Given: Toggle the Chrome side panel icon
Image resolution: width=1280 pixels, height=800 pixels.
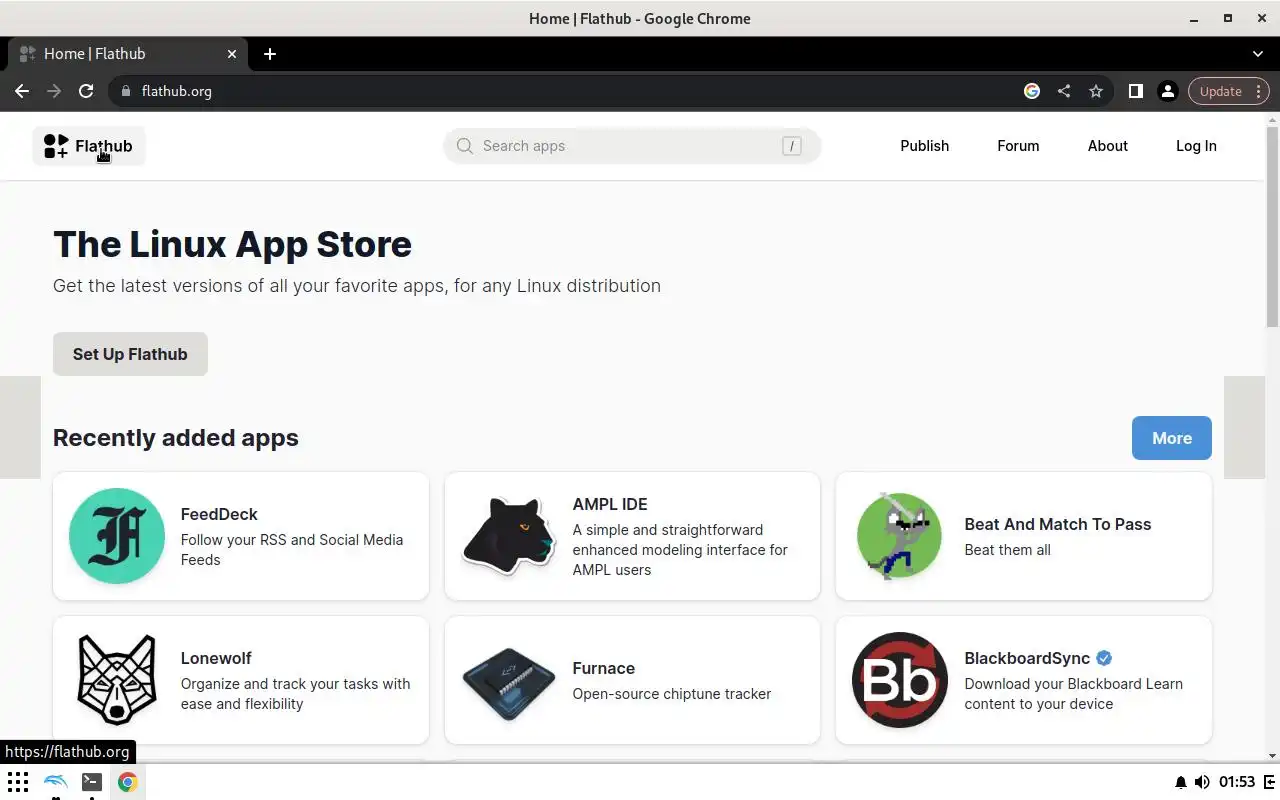Looking at the screenshot, I should click(x=1136, y=91).
